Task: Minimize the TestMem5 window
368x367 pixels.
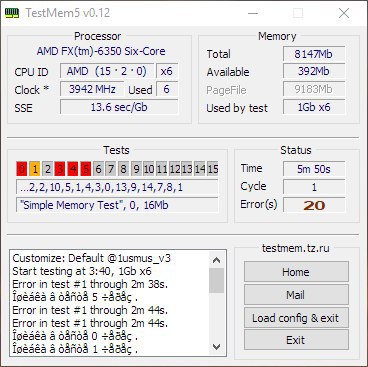Action: coord(253,13)
